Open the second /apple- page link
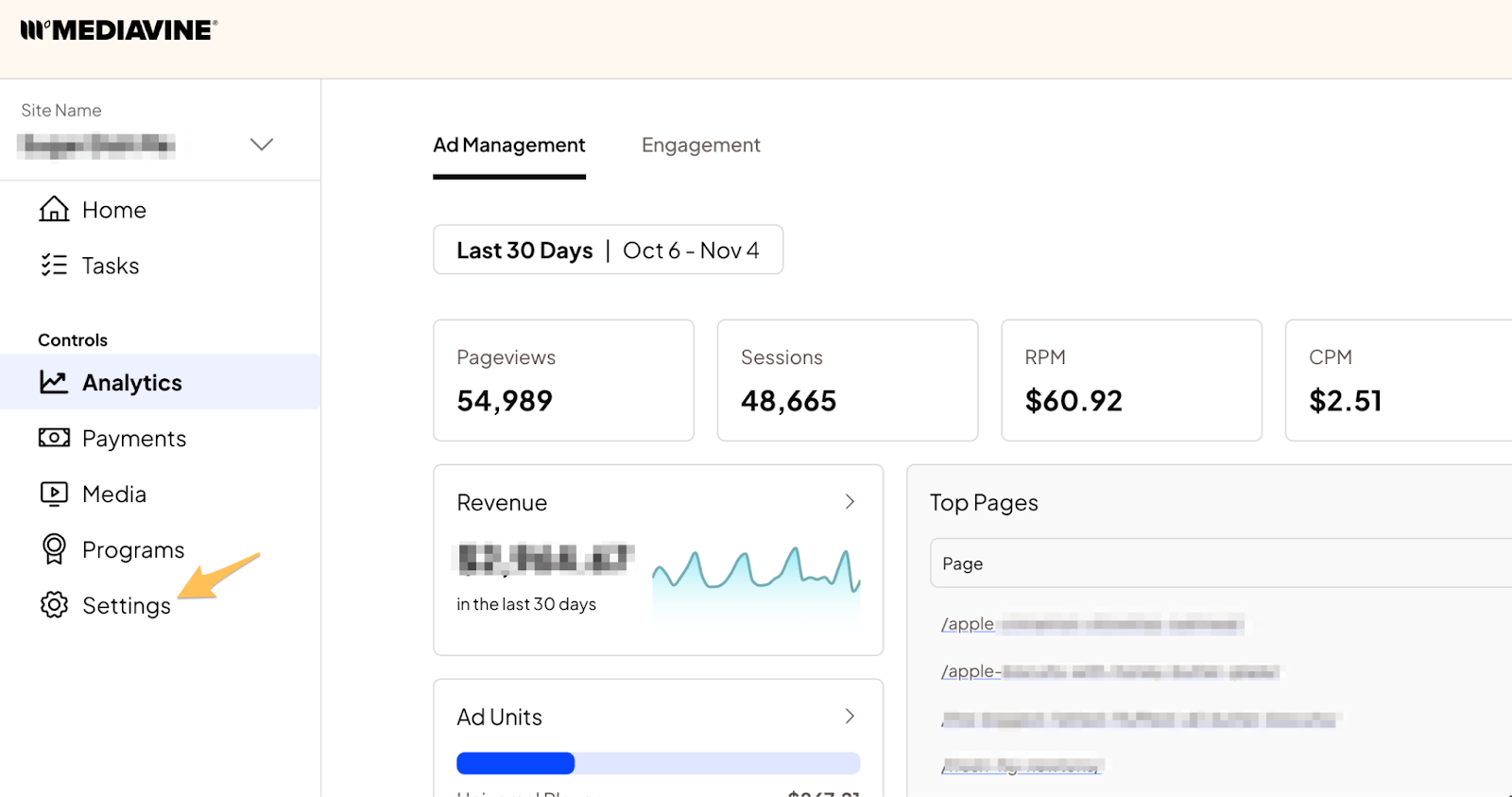This screenshot has height=797, width=1512. (x=971, y=671)
